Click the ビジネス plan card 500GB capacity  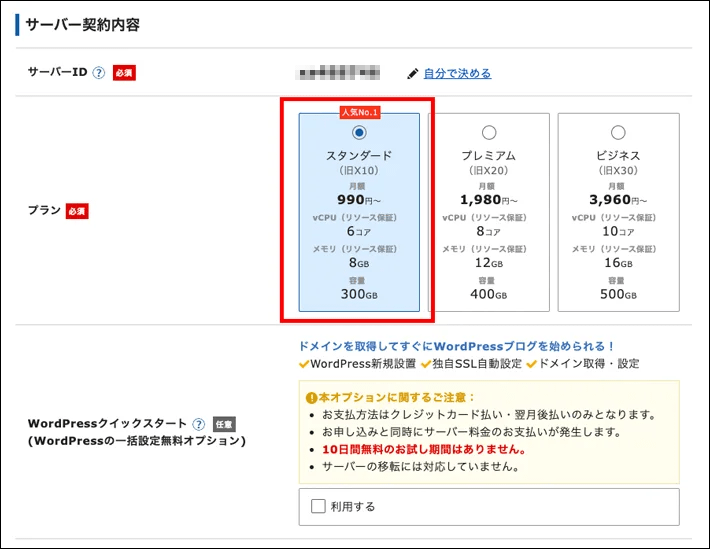[618, 294]
